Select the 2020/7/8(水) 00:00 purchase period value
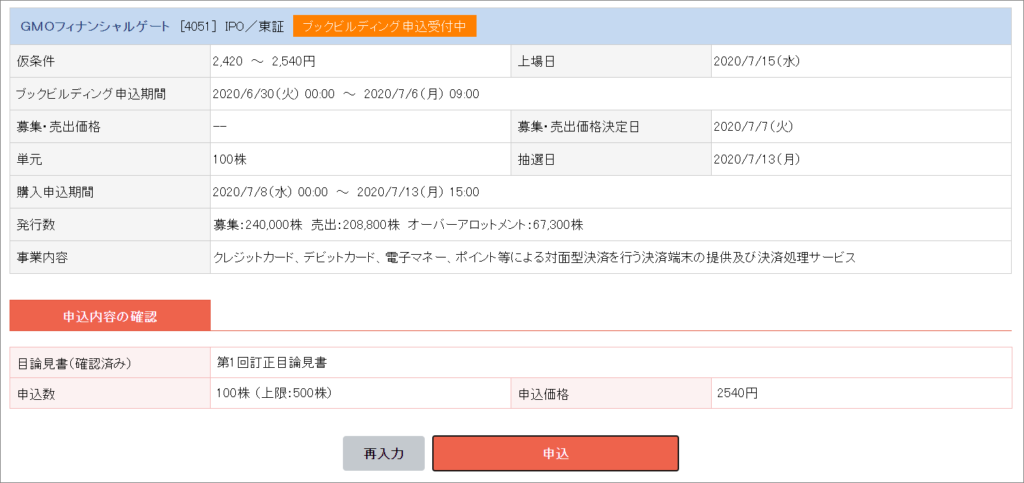 pos(346,192)
